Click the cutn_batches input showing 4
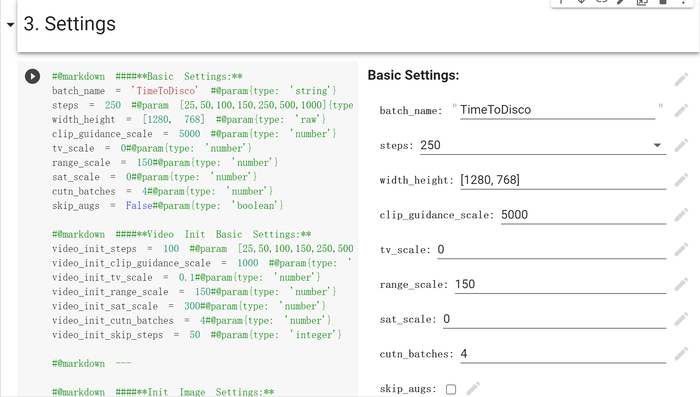This screenshot has height=397, width=700. [563, 354]
